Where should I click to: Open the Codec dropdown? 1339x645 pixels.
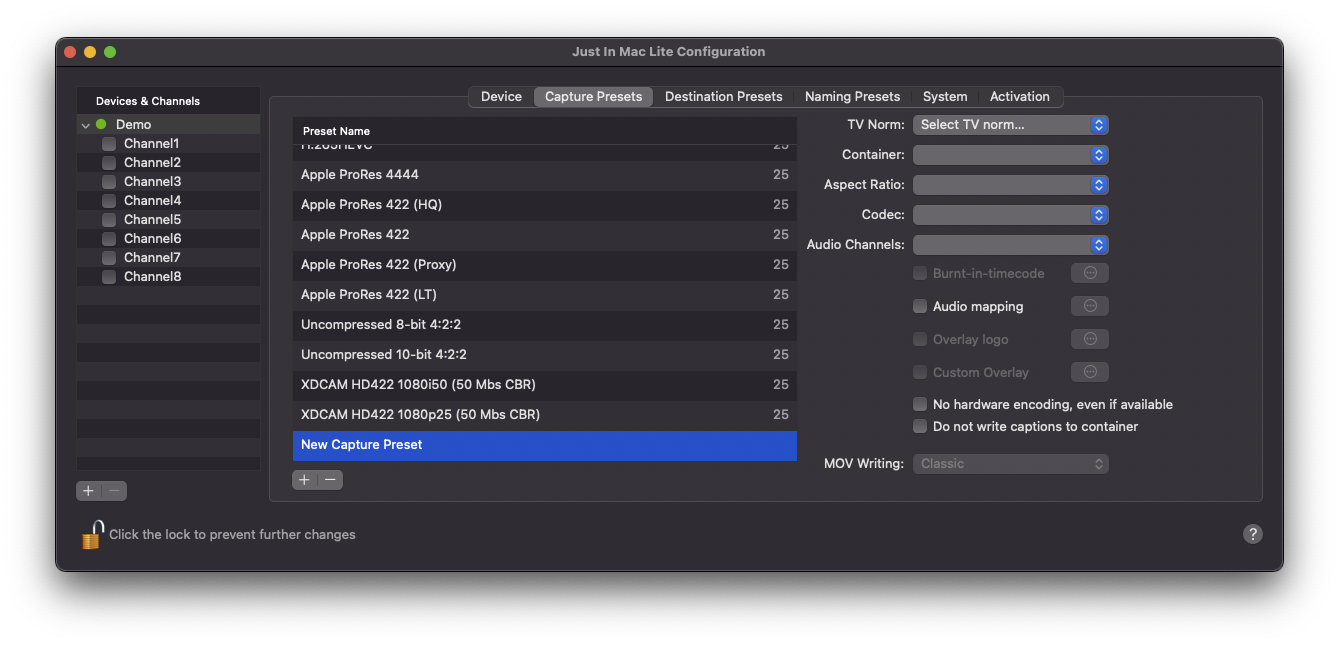point(1010,215)
